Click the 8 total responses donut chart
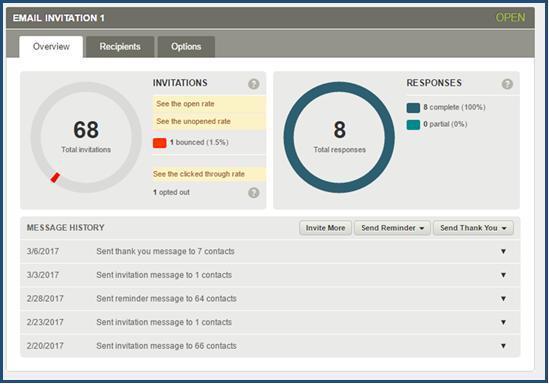This screenshot has width=549, height=384. [x=339, y=137]
